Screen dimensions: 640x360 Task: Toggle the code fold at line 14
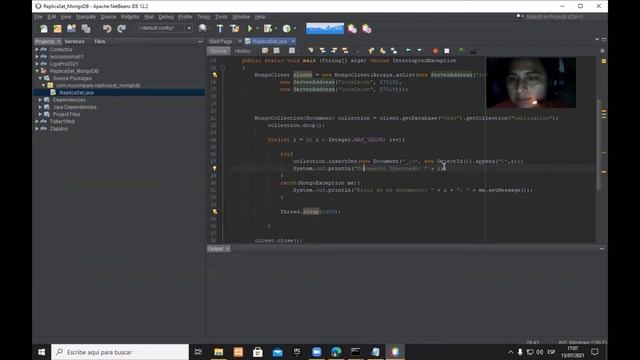pos(222,68)
